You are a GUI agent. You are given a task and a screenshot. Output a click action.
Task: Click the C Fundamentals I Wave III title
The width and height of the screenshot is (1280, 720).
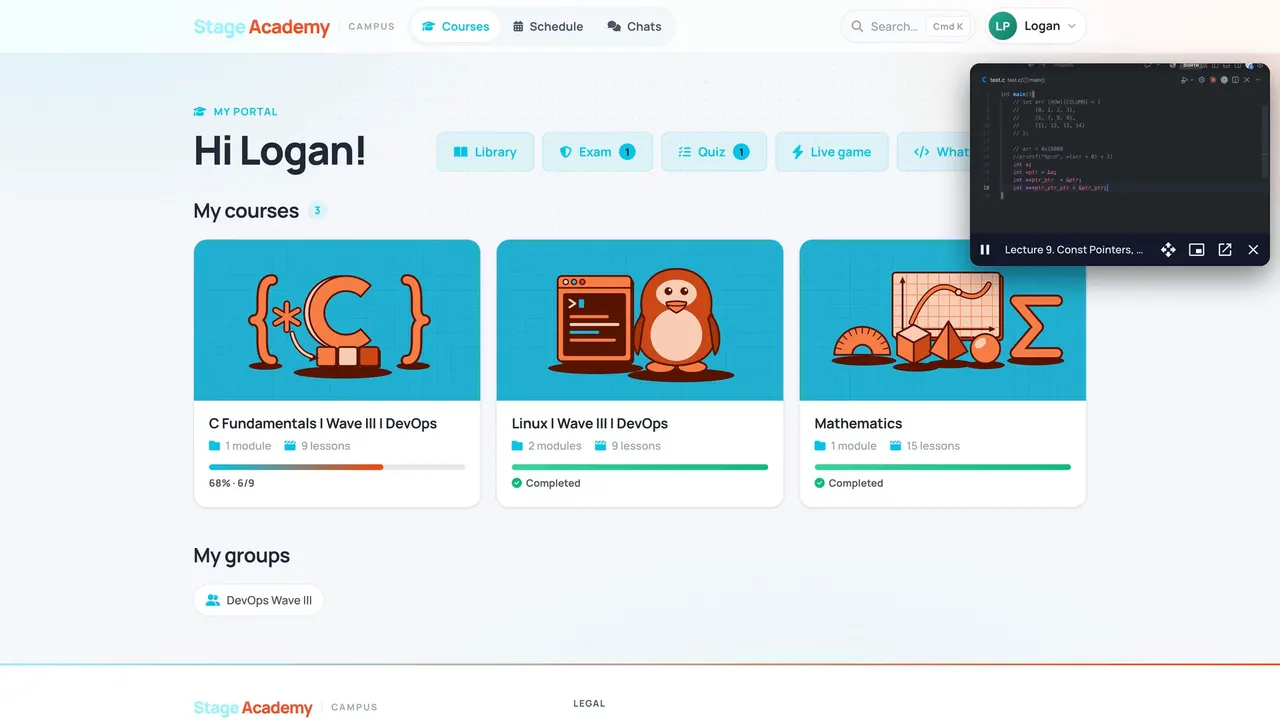click(323, 423)
